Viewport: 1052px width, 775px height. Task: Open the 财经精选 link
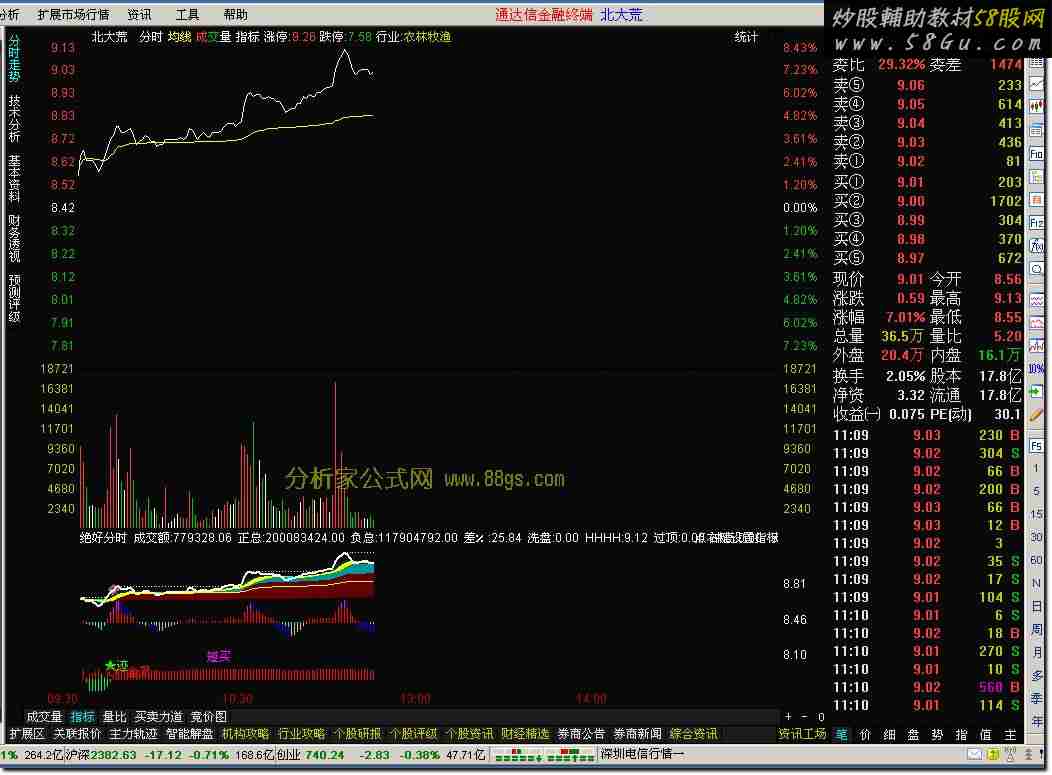(x=525, y=734)
